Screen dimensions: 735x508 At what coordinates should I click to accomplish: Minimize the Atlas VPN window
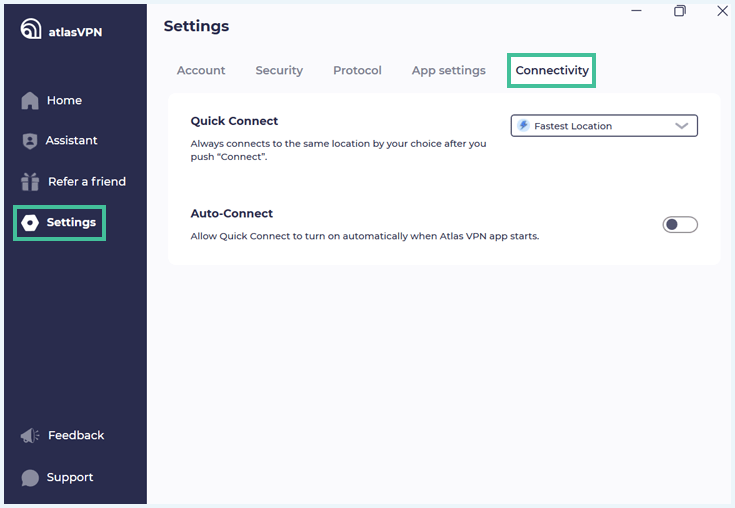(636, 10)
